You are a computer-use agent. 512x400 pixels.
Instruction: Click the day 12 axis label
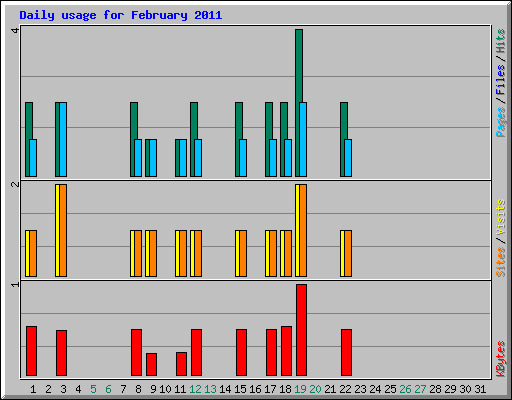[195, 389]
